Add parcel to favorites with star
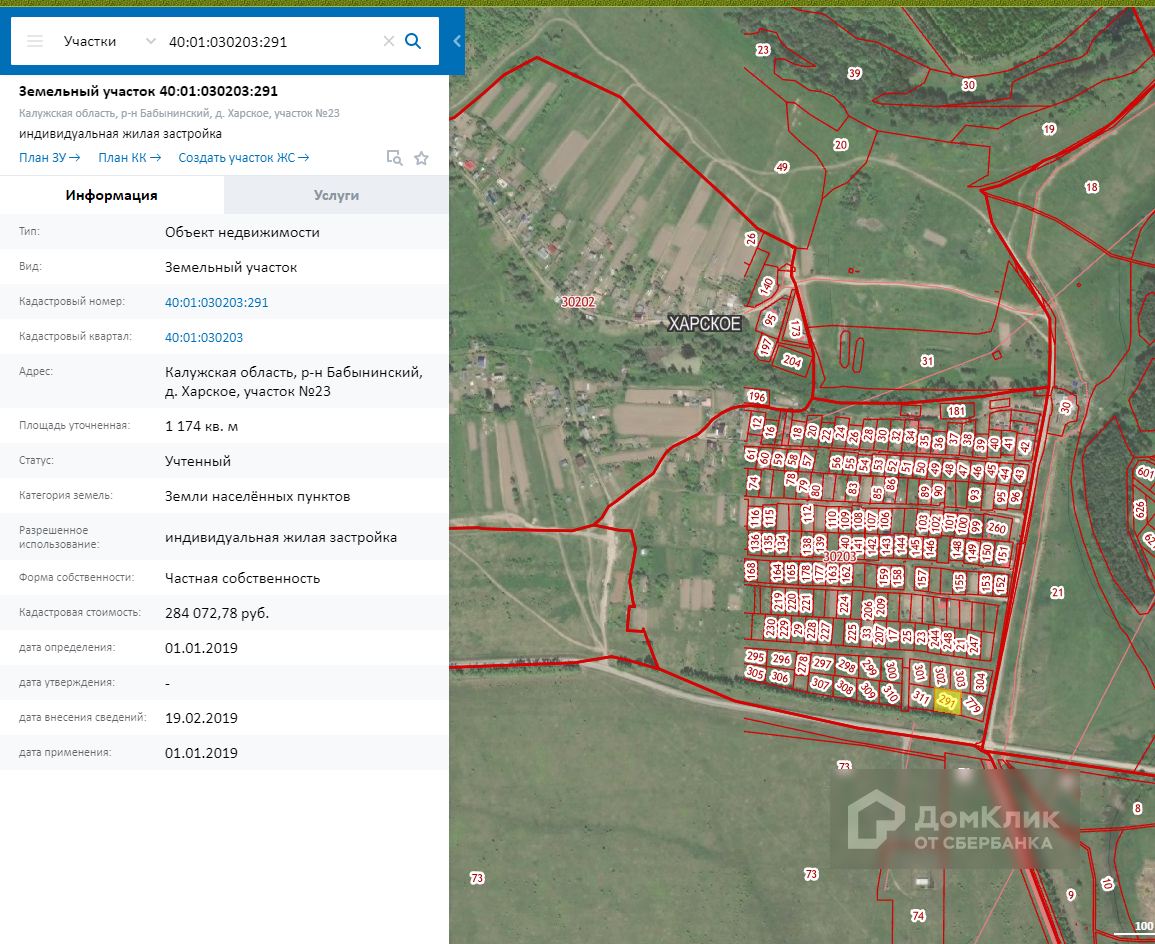 click(x=422, y=158)
